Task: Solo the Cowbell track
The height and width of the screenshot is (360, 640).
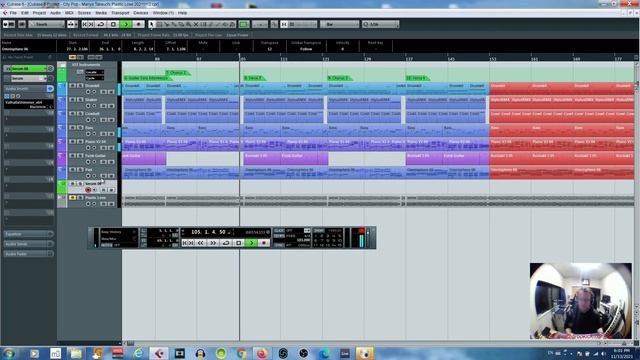Action: coord(80,113)
